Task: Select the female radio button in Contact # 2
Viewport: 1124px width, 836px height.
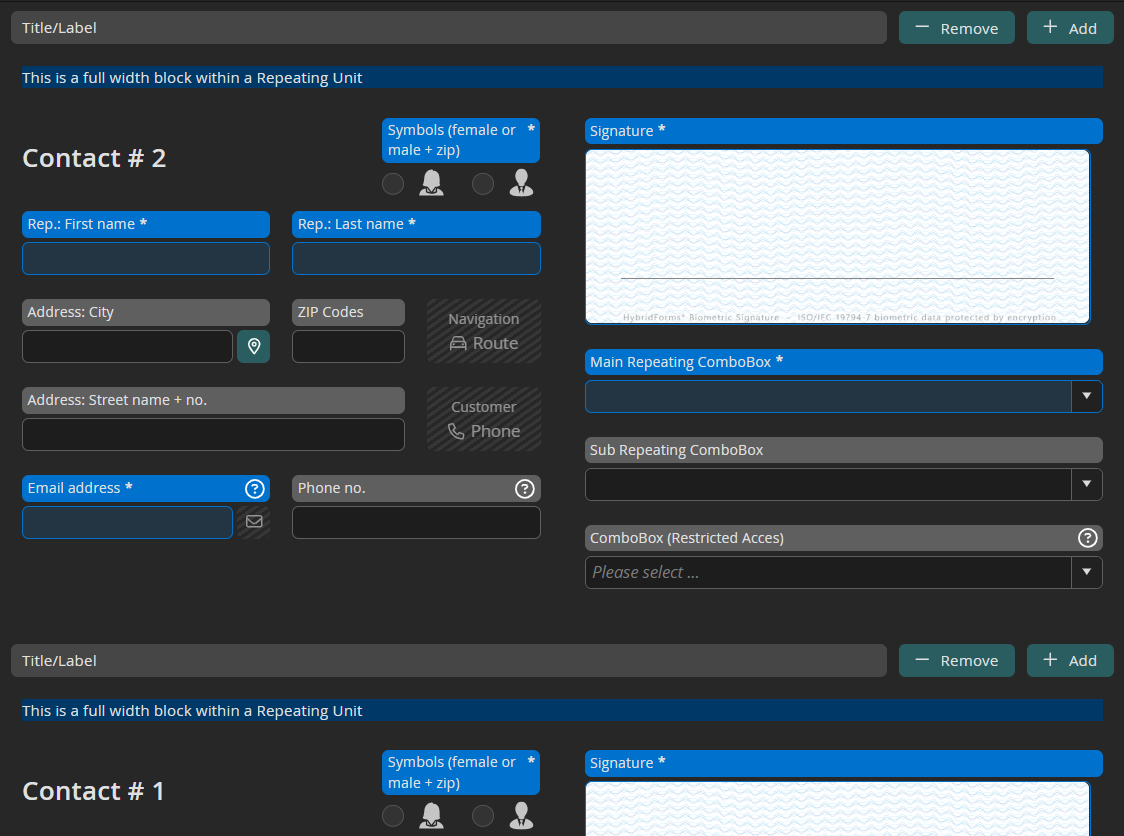Action: click(394, 183)
